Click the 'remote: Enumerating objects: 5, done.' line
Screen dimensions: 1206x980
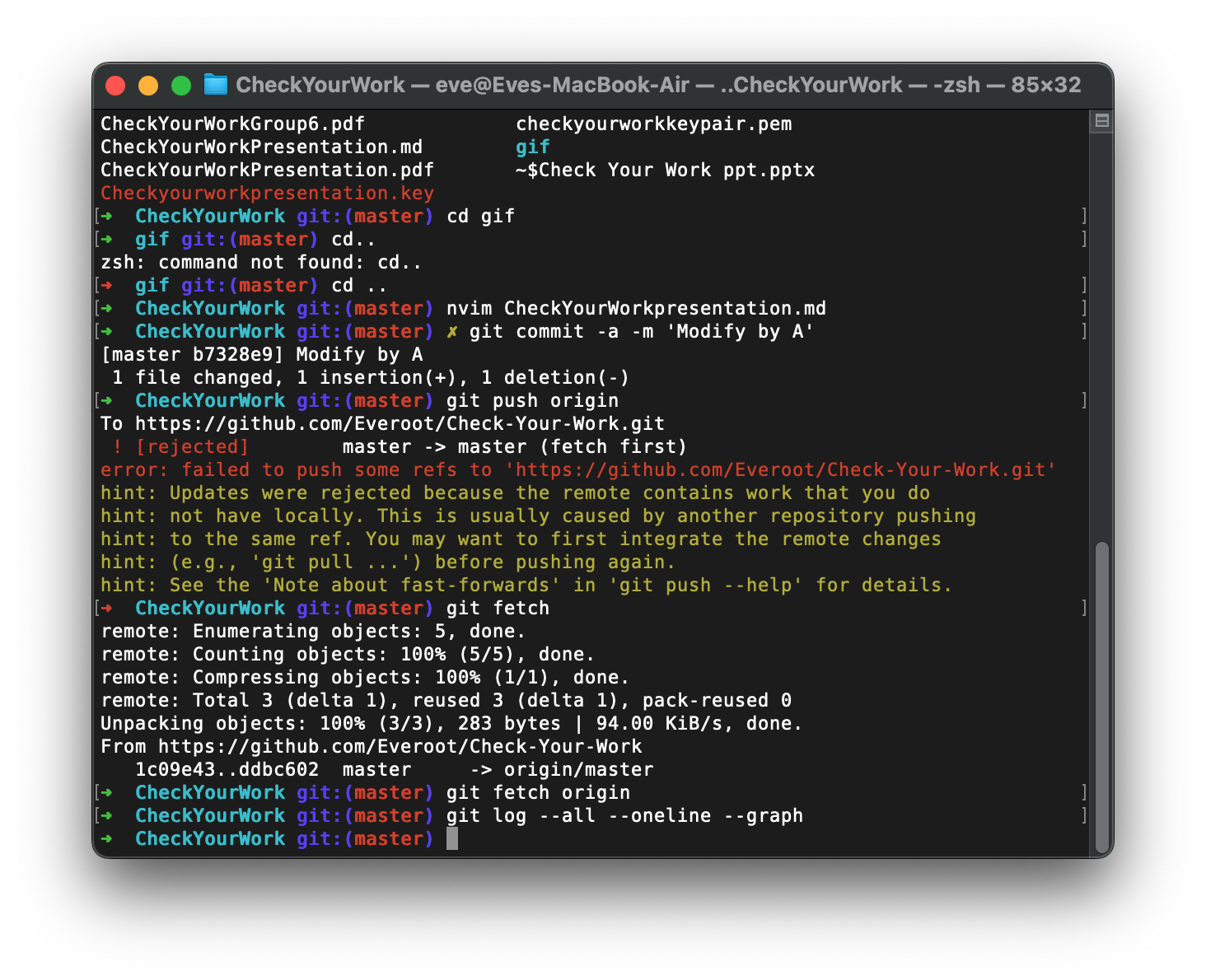coord(314,632)
